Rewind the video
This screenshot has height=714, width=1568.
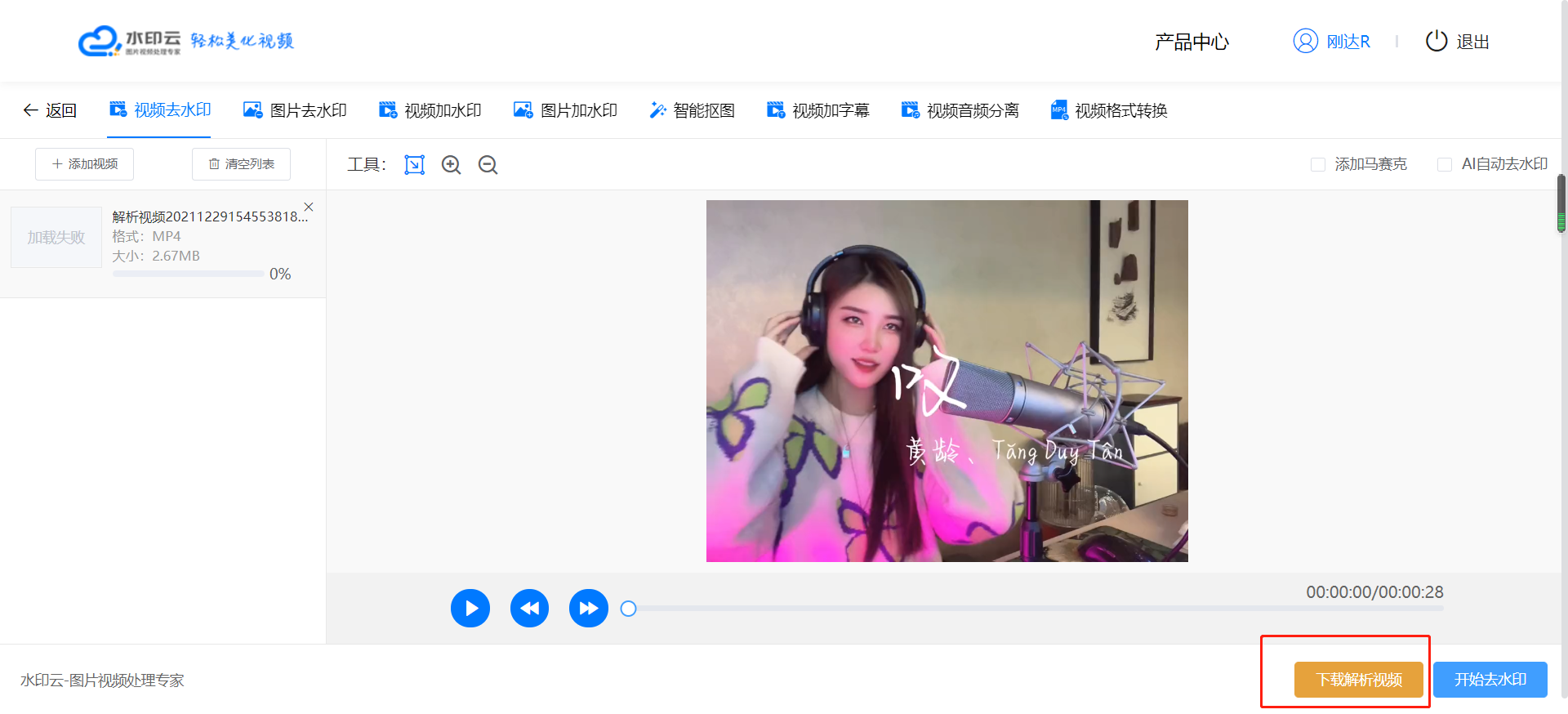(530, 609)
